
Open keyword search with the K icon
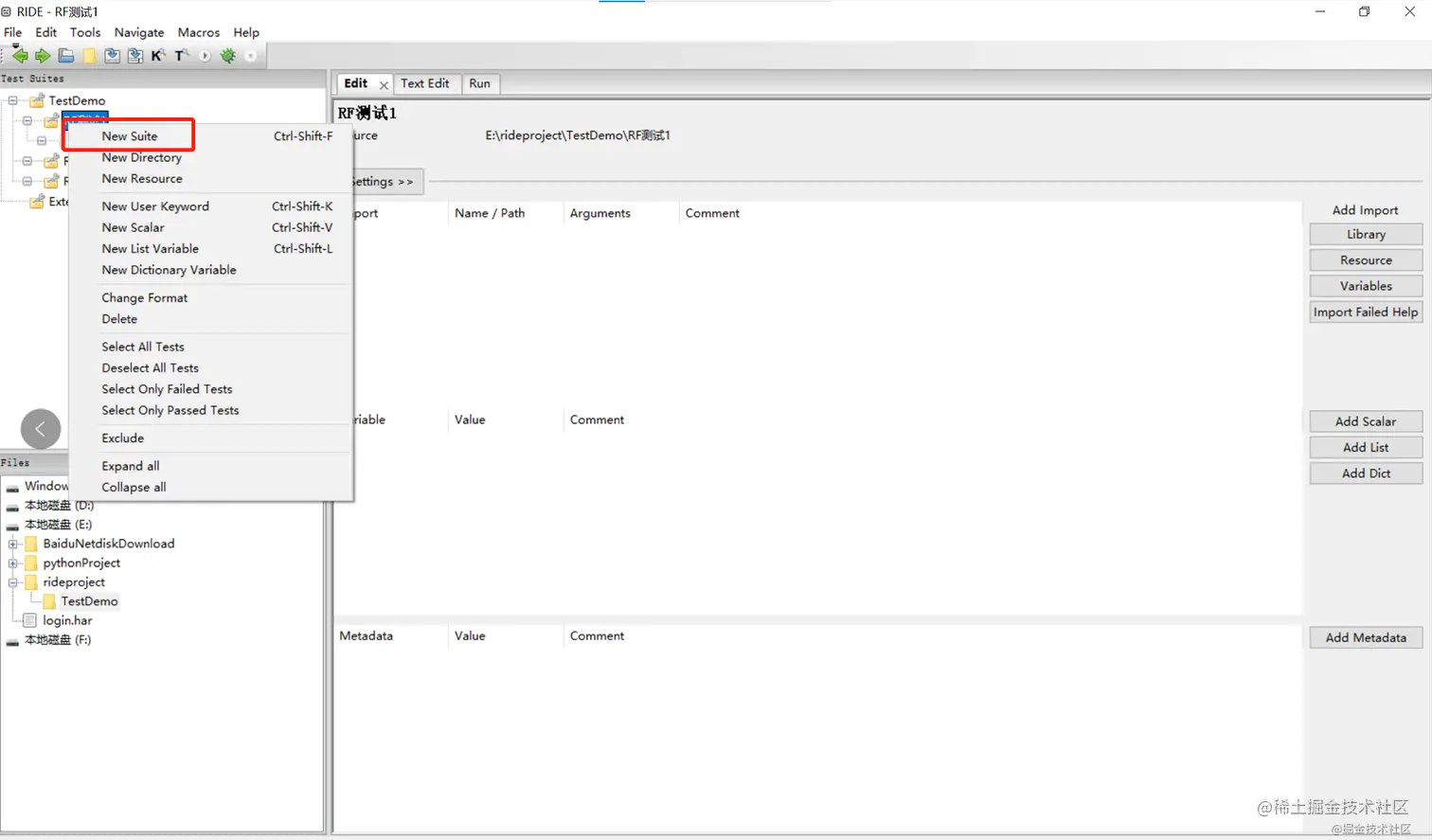coord(158,56)
